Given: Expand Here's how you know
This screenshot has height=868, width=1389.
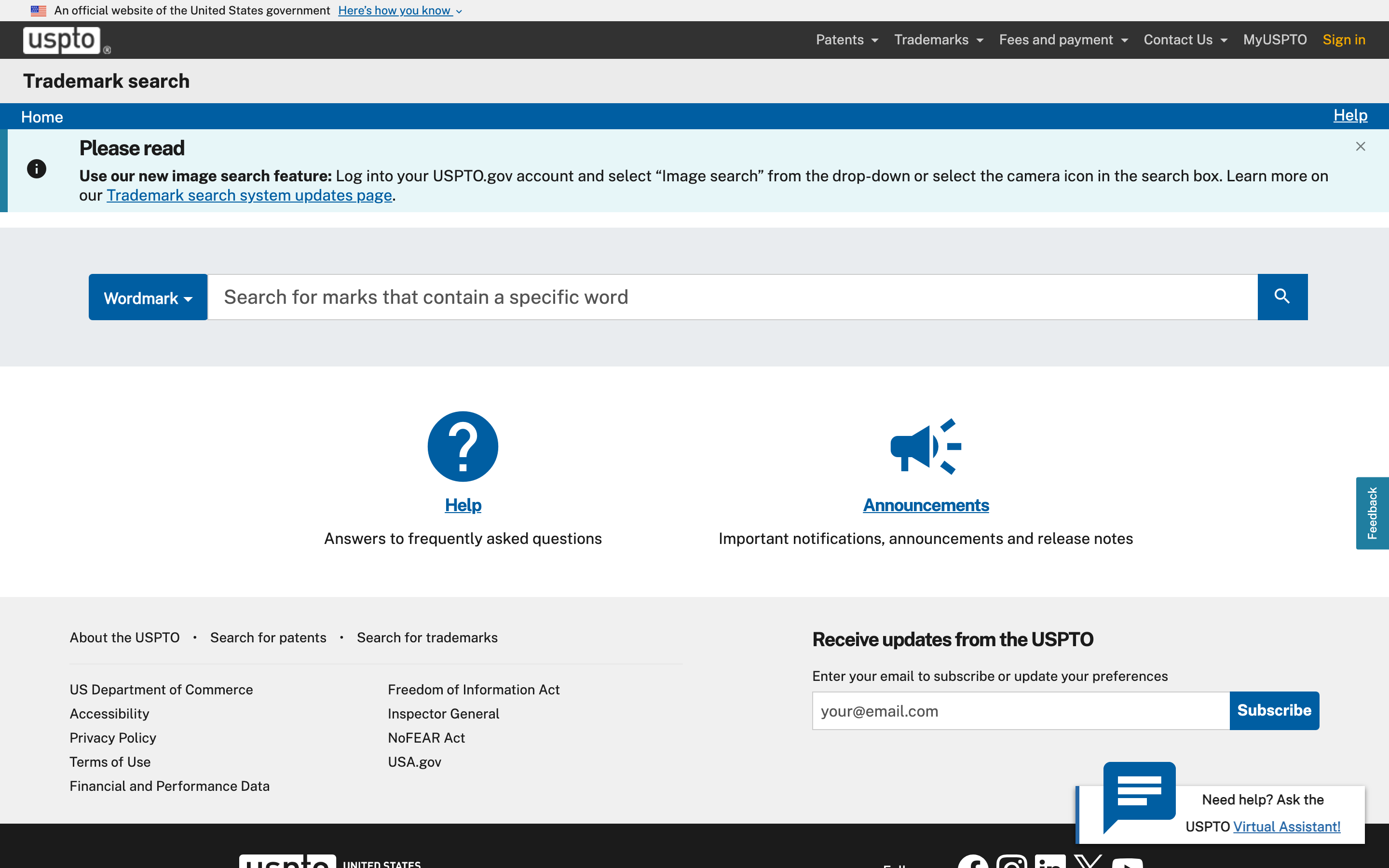Looking at the screenshot, I should (400, 10).
